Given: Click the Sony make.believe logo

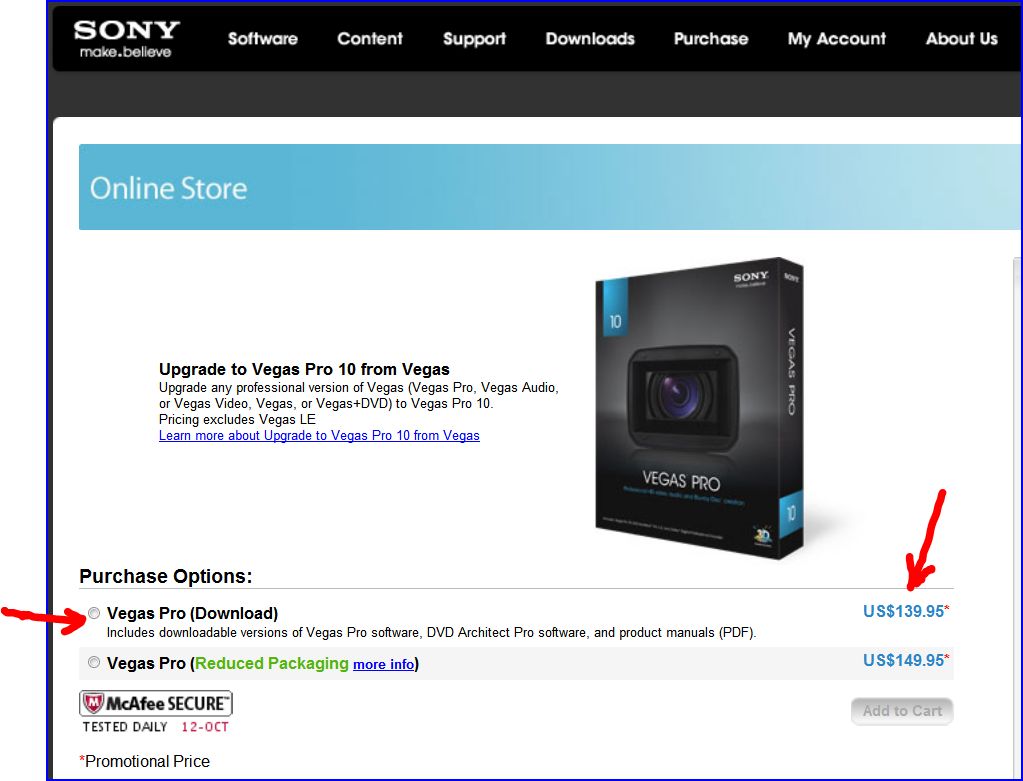Looking at the screenshot, I should click(126, 39).
